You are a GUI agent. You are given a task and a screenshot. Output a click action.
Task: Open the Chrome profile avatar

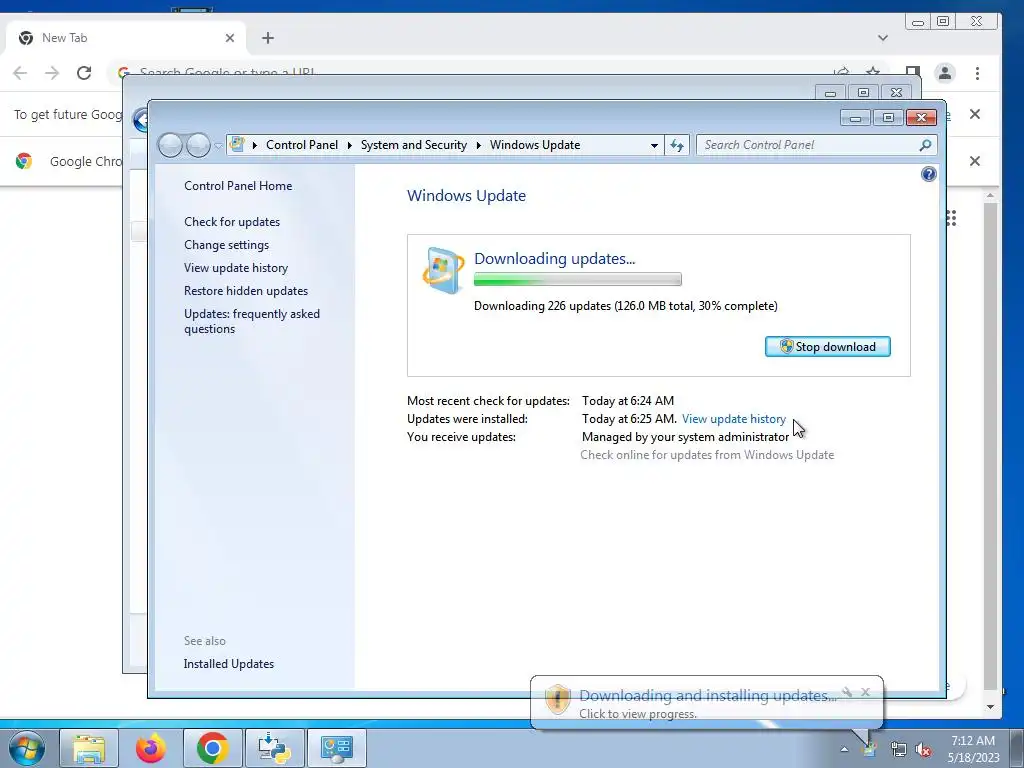point(945,73)
